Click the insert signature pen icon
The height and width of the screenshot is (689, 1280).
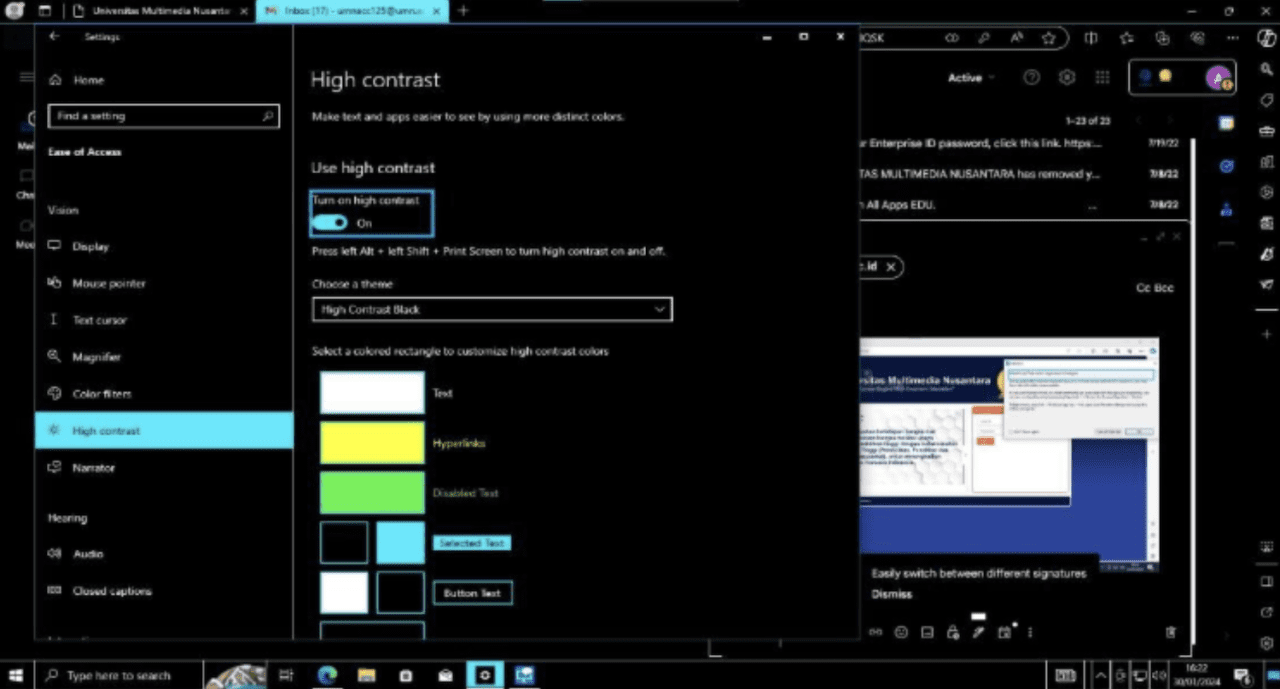pyautogui.click(x=978, y=632)
